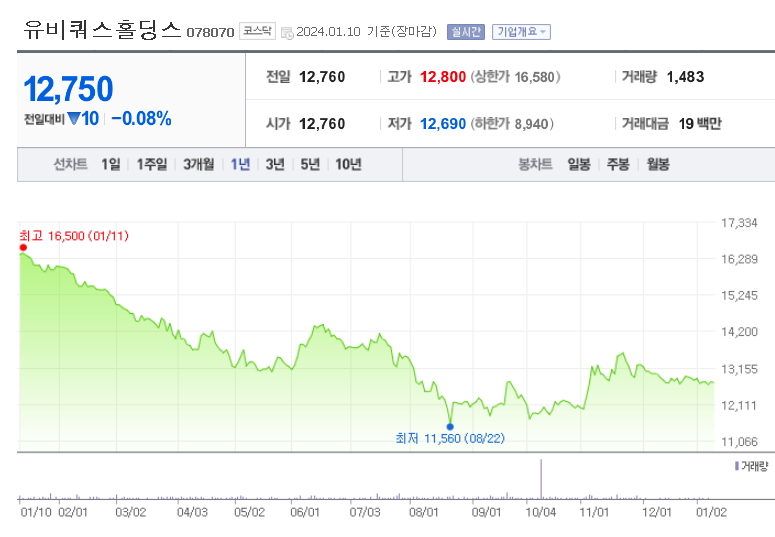
Task: Click the 11/01 x-axis date label
Action: click(594, 512)
